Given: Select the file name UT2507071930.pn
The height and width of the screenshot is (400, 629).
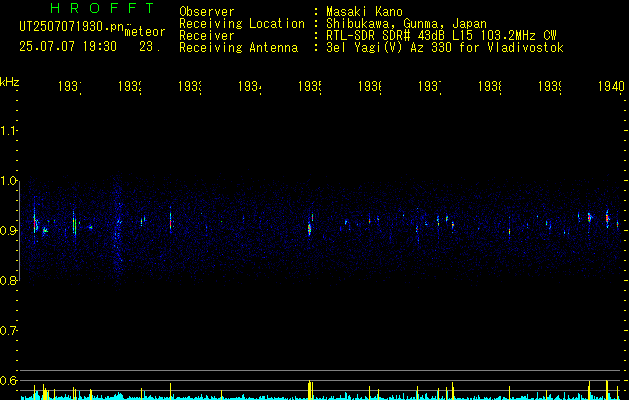Looking at the screenshot, I should coord(71,26).
